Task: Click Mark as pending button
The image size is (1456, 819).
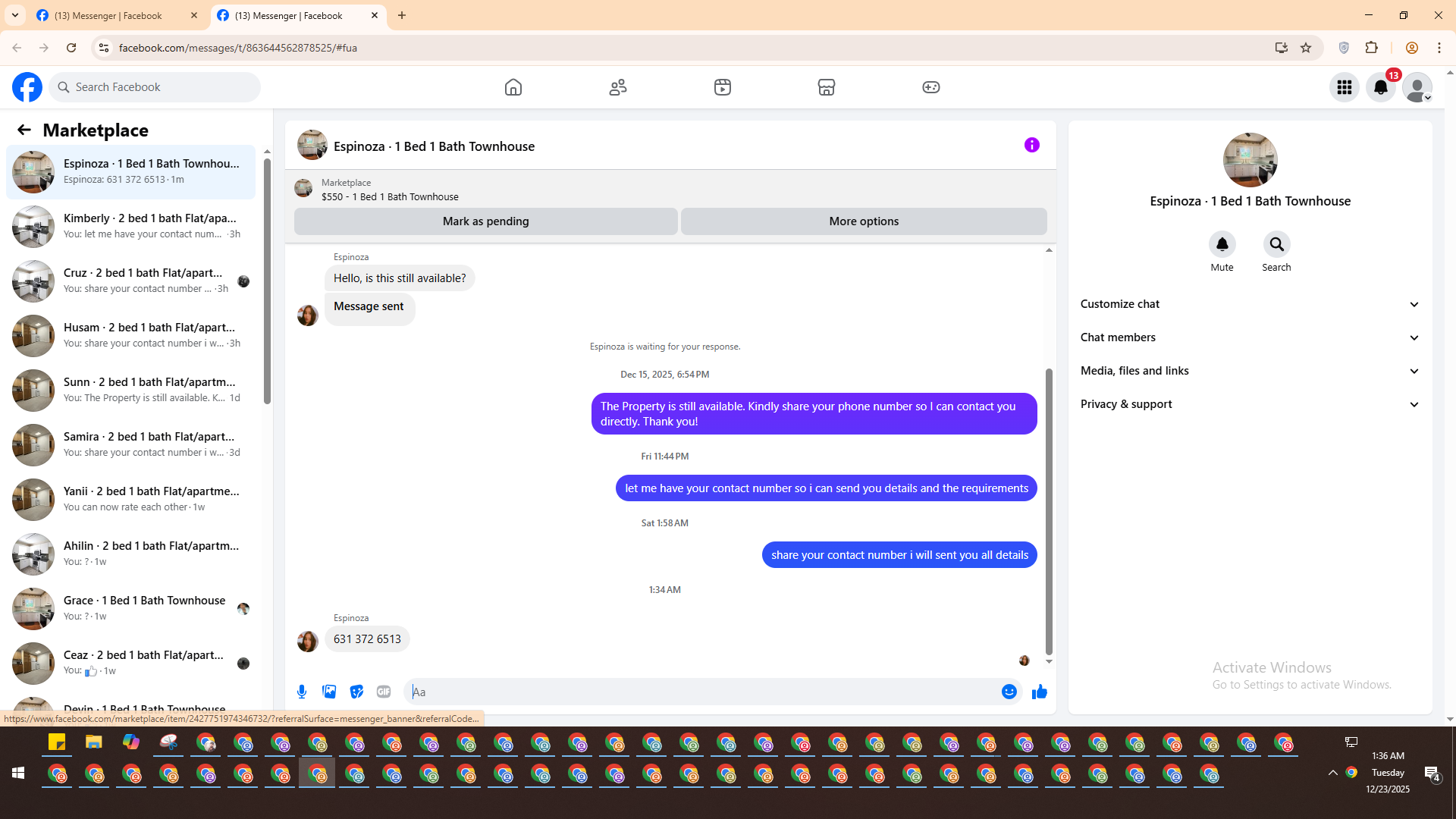Action: tap(486, 221)
